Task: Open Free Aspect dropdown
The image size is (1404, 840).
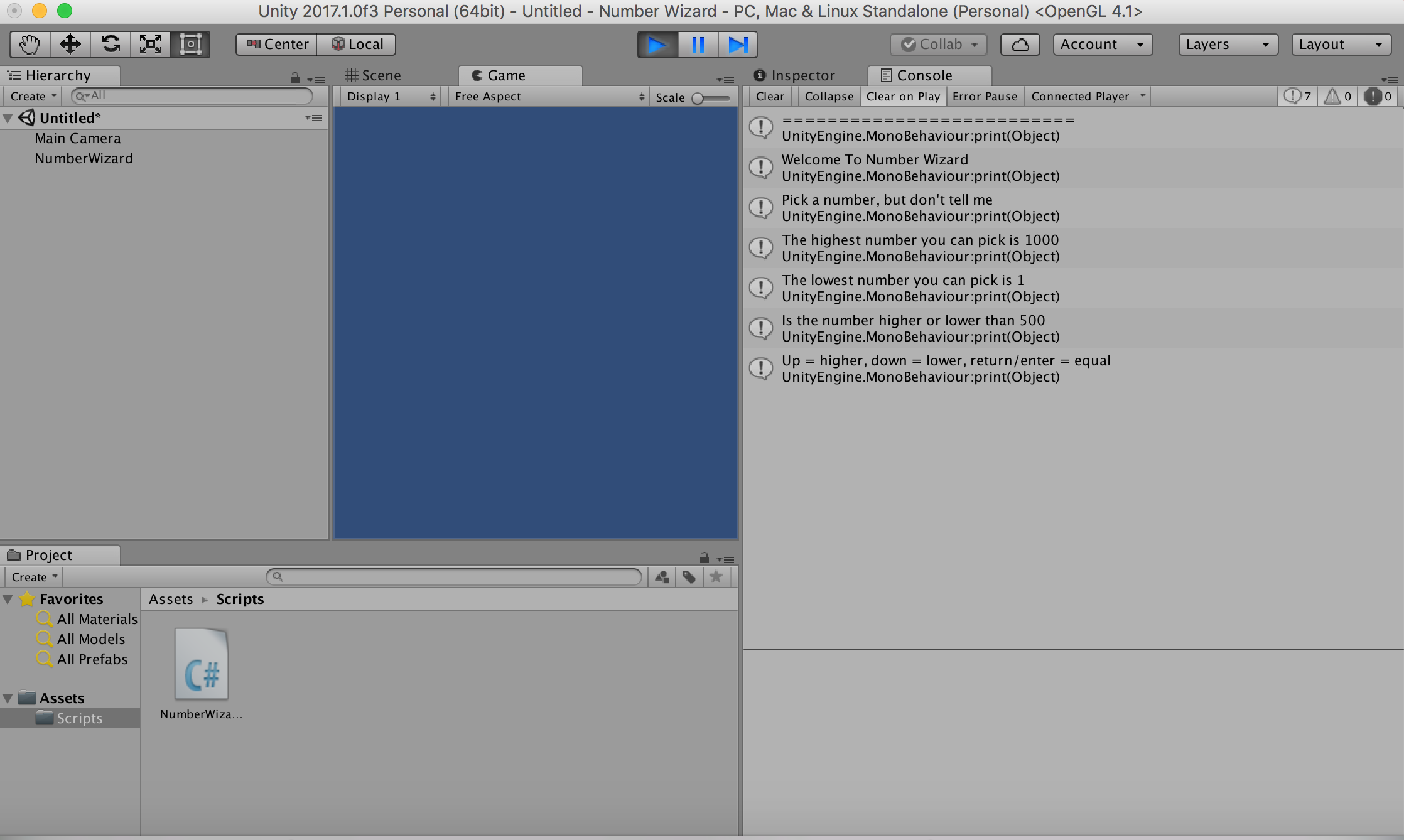Action: pyautogui.click(x=549, y=96)
